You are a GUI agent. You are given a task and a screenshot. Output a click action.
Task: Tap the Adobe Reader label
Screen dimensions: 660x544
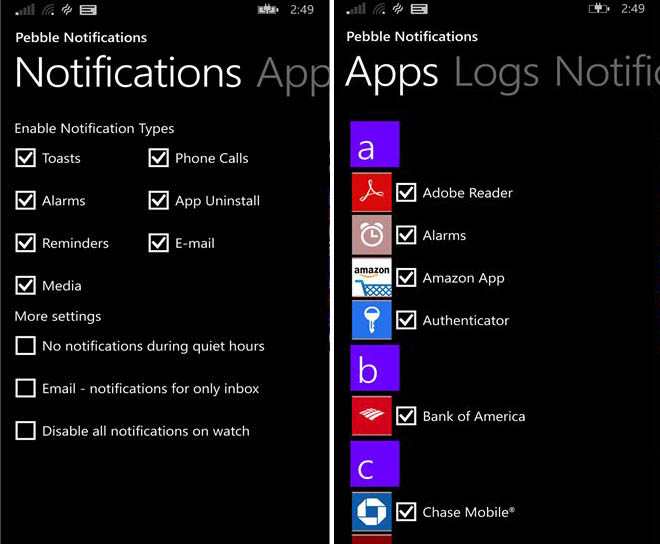coord(468,193)
